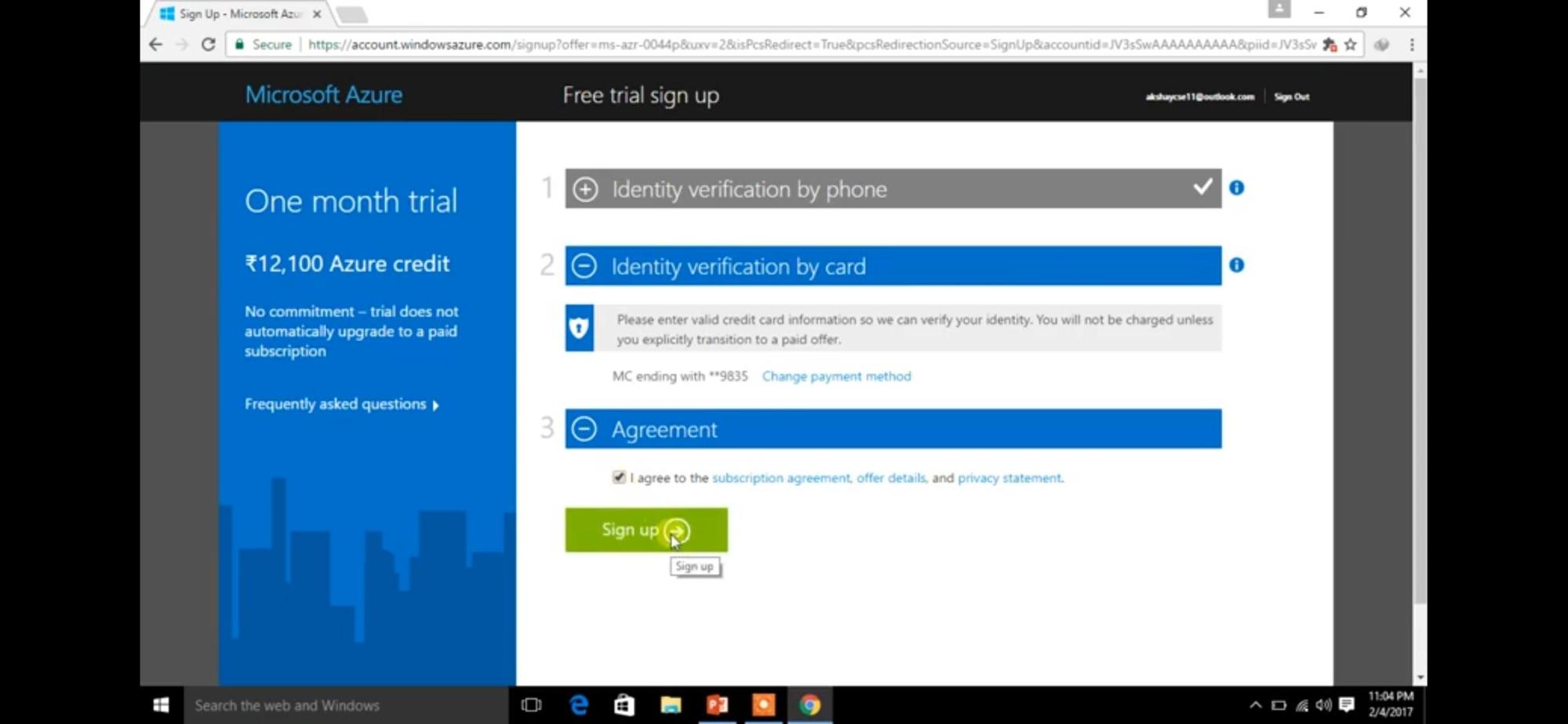Image resolution: width=1568 pixels, height=724 pixels.
Task: Open the Action Center notifications icon
Action: [x=1347, y=704]
